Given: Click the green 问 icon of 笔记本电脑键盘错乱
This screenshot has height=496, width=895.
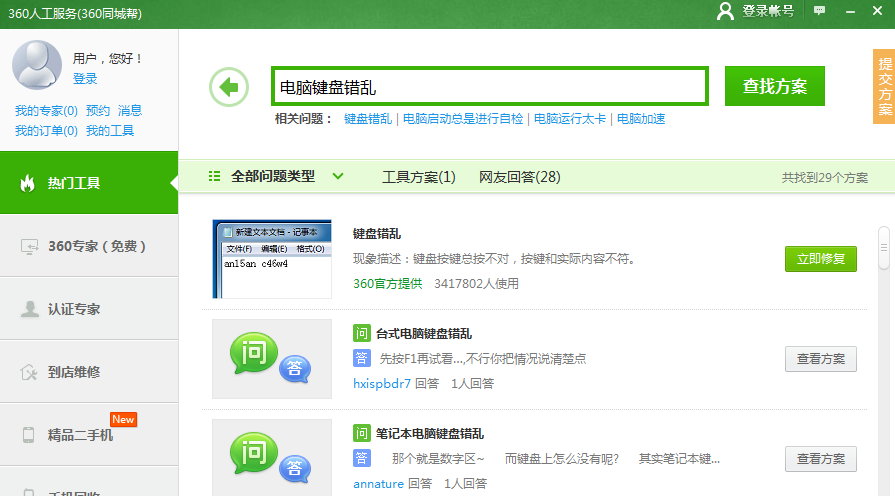Looking at the screenshot, I should point(361,433).
